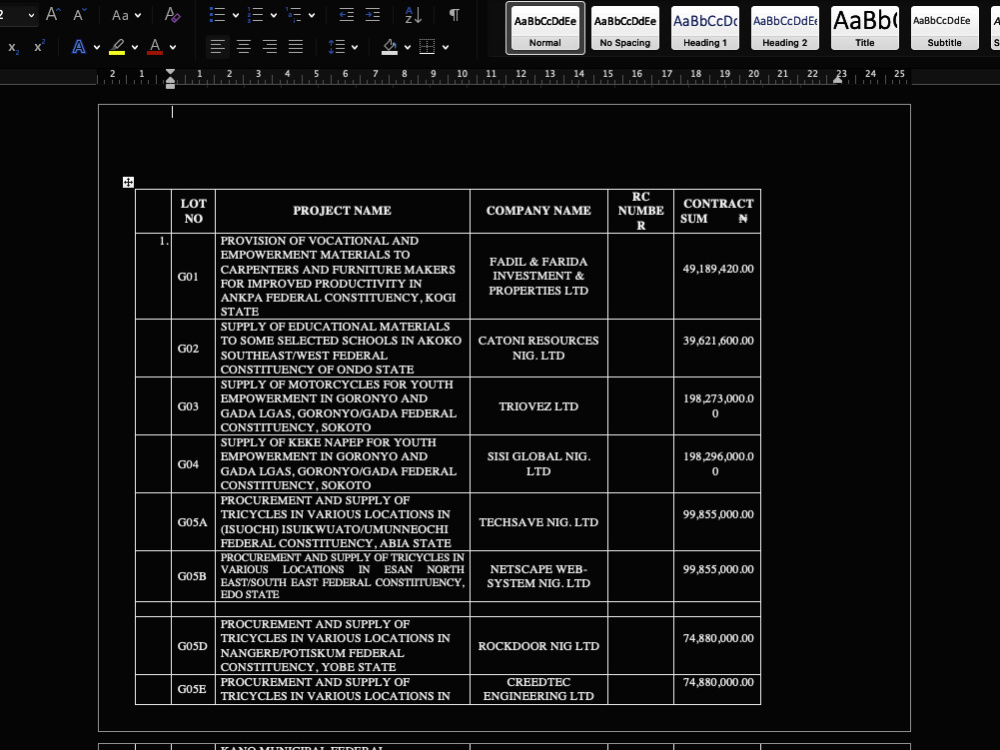The height and width of the screenshot is (750, 1000).
Task: Center align the paragraph
Action: click(x=244, y=47)
